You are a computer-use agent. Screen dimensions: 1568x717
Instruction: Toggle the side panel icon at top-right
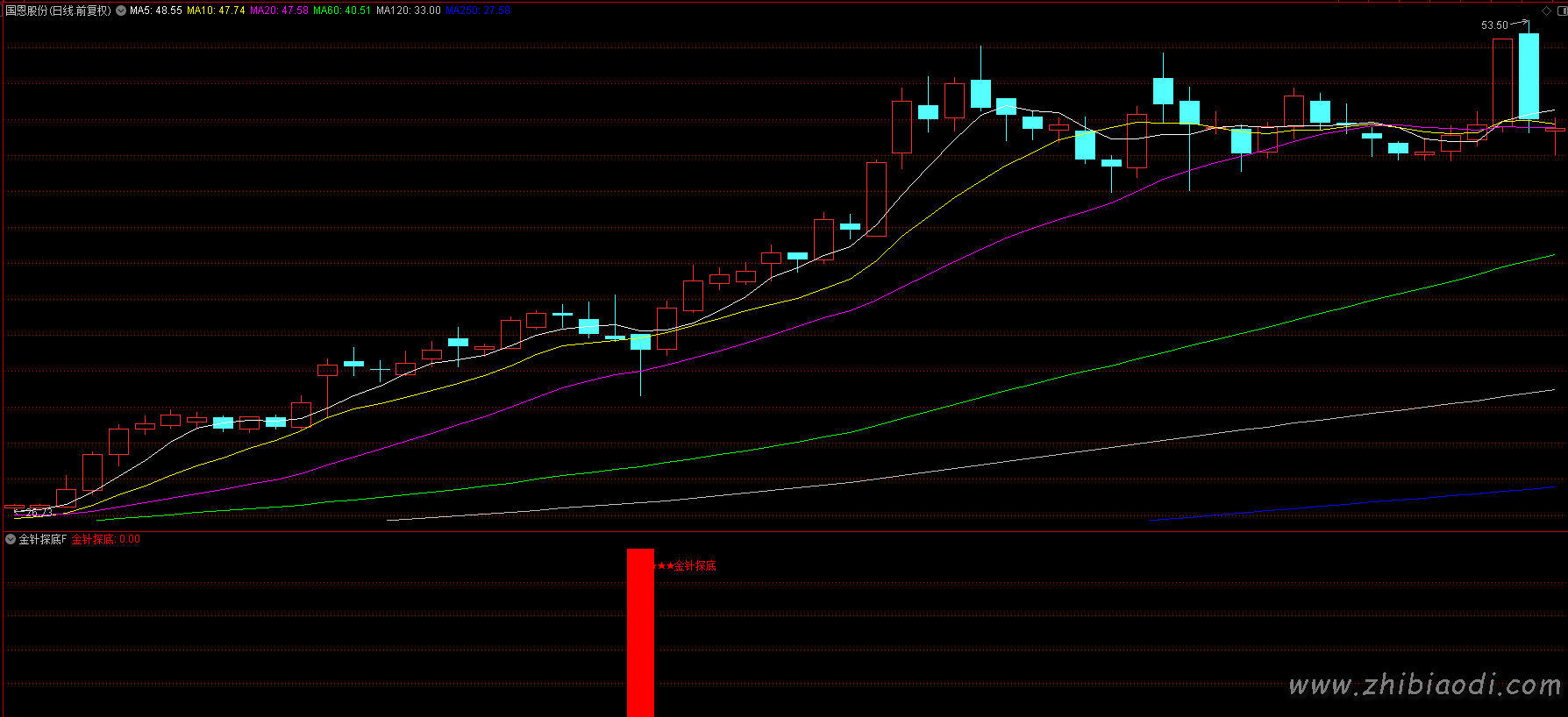[x=1562, y=11]
